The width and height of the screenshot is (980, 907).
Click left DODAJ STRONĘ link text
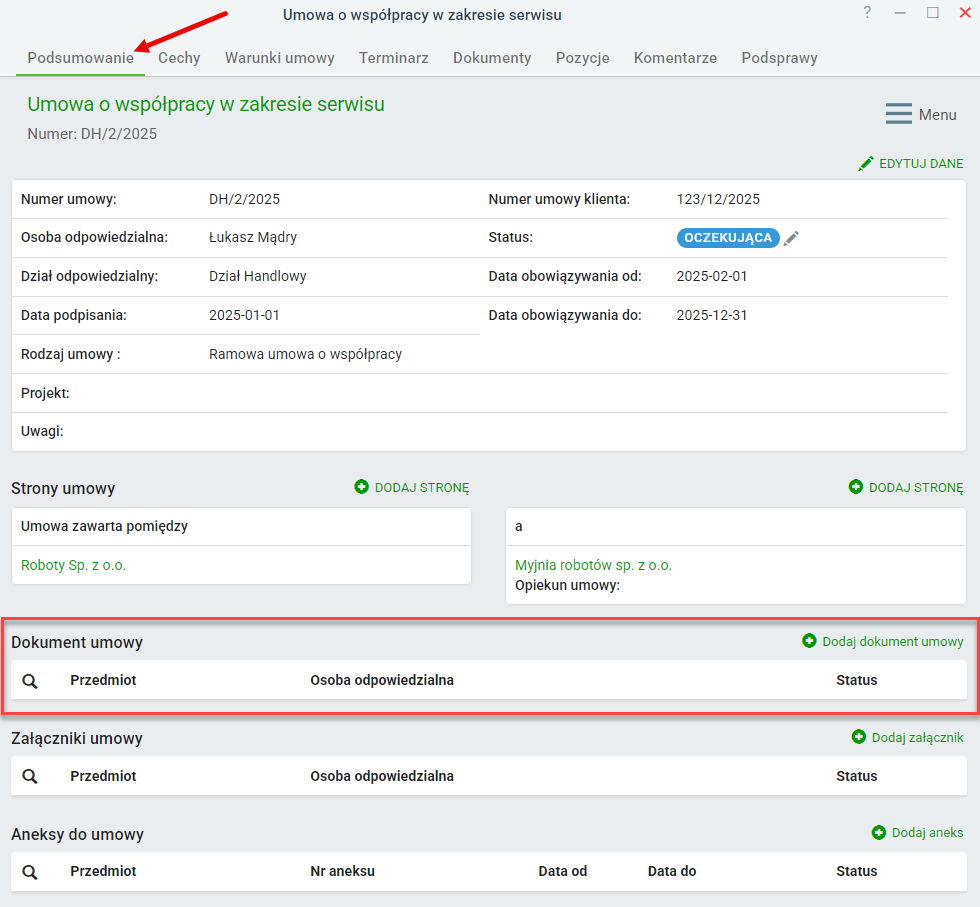[x=422, y=488]
